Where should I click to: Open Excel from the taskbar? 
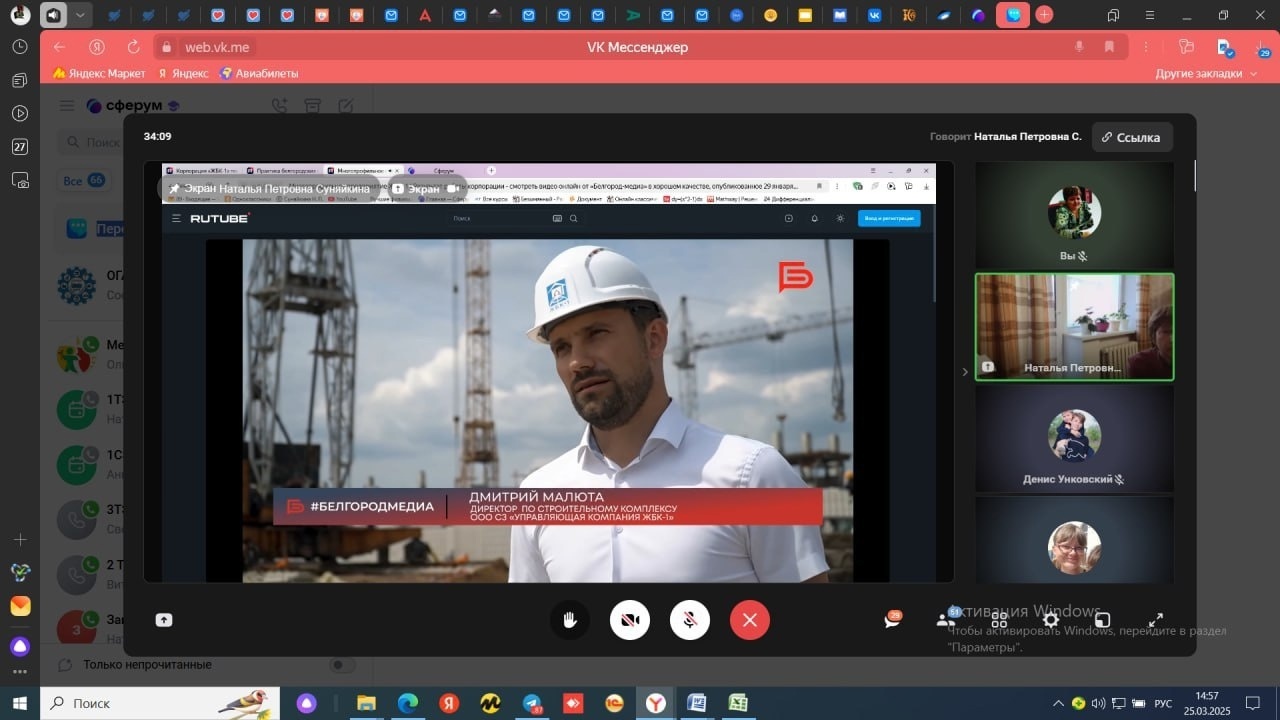tap(738, 703)
